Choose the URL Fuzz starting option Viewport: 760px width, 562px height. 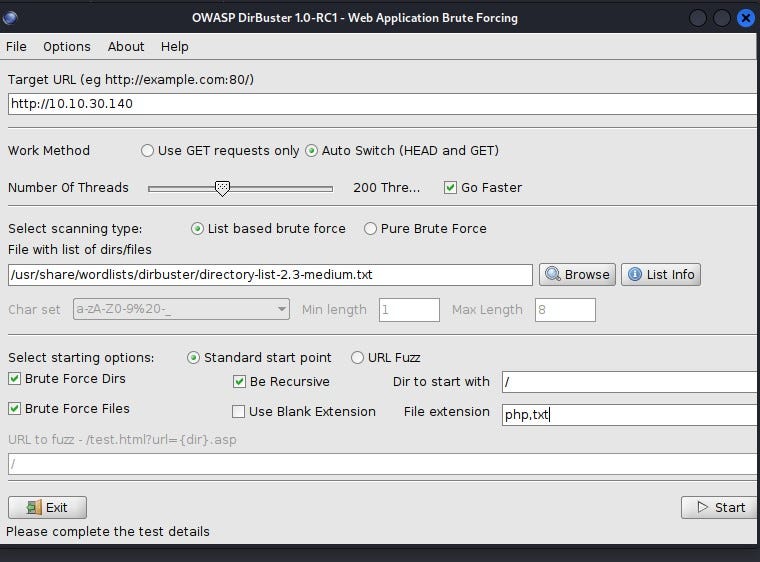[357, 358]
